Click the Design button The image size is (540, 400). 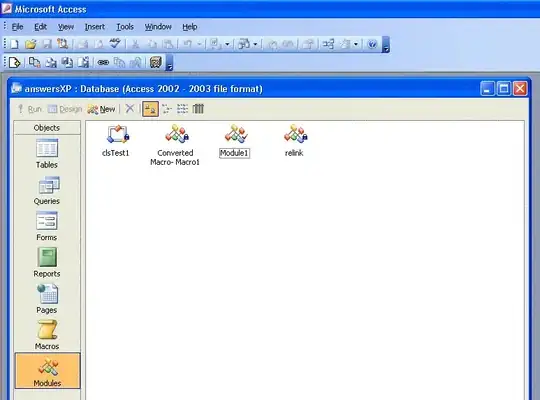coord(65,109)
